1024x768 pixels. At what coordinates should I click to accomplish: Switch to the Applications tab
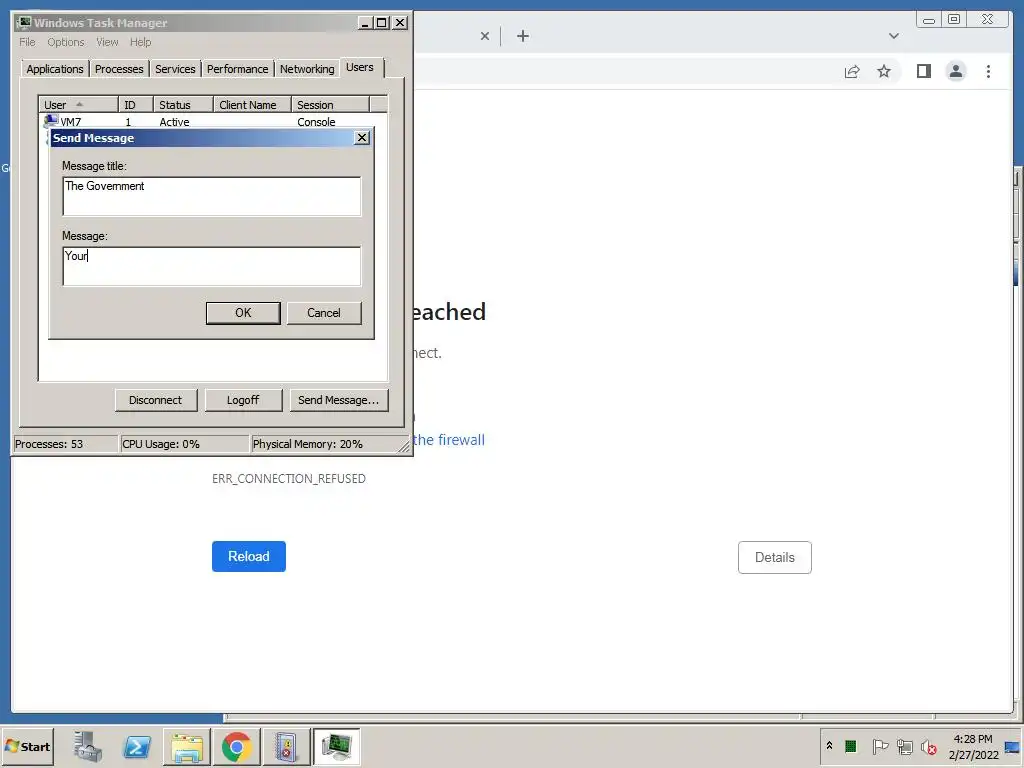pos(55,69)
